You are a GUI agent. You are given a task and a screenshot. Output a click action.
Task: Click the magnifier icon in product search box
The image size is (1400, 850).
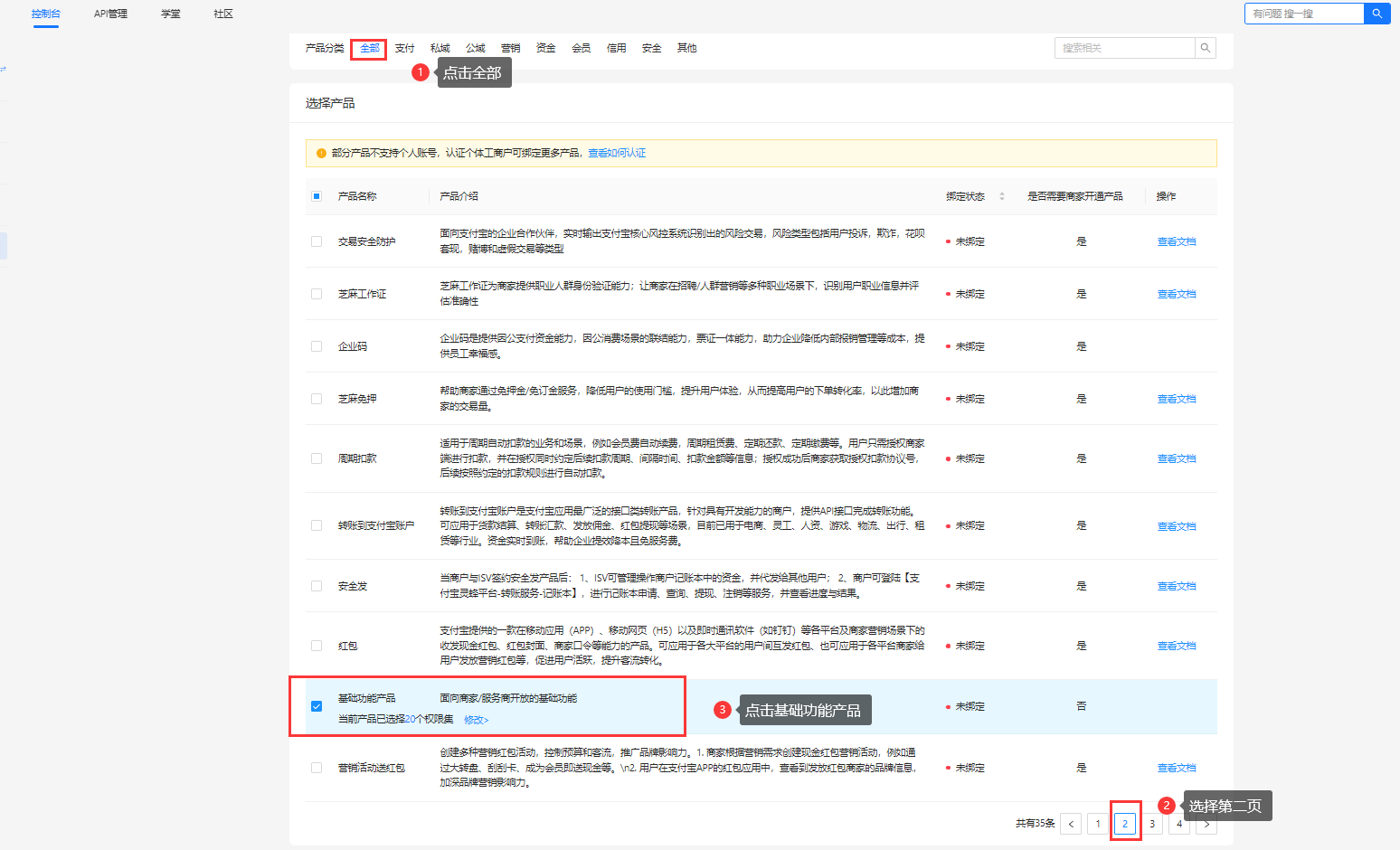click(1205, 48)
